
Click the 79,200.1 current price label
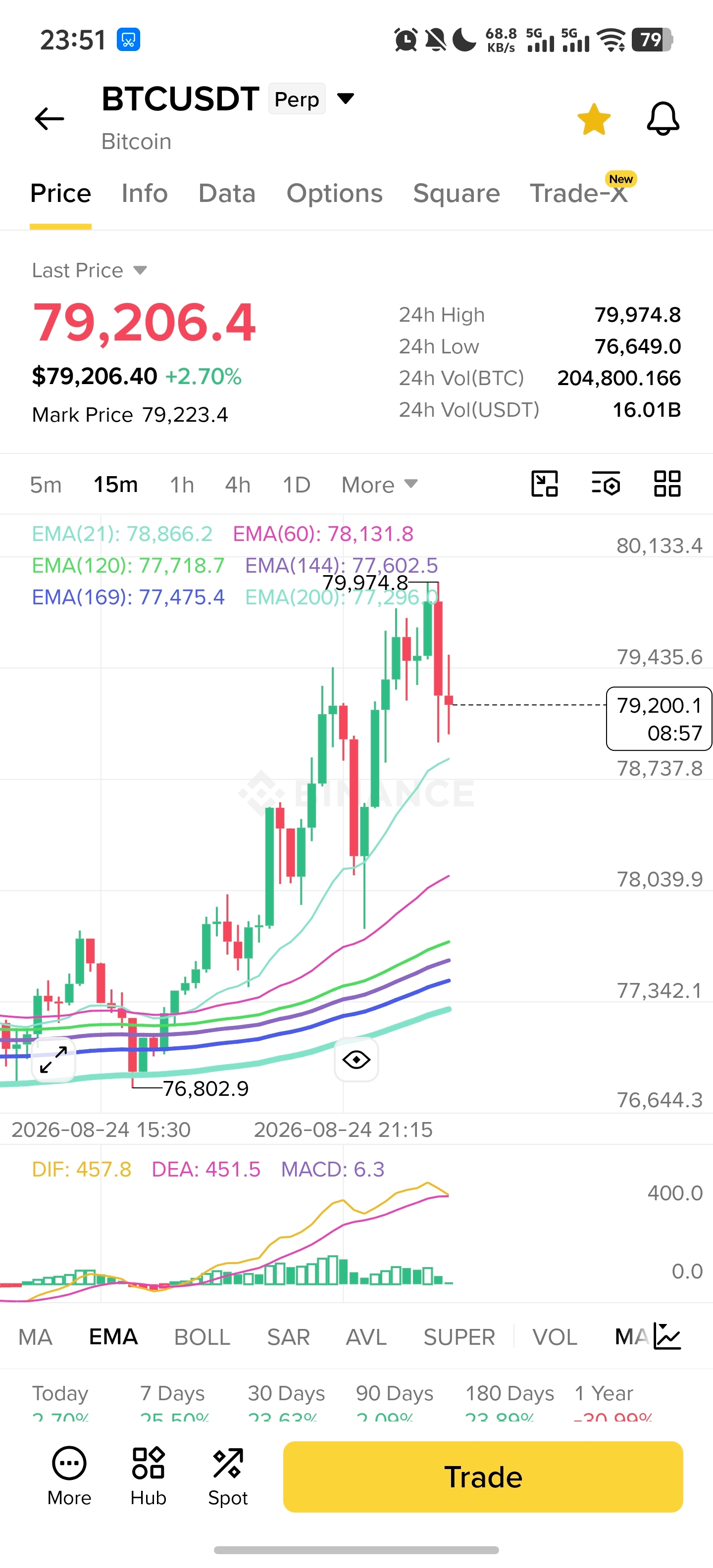pos(659,719)
